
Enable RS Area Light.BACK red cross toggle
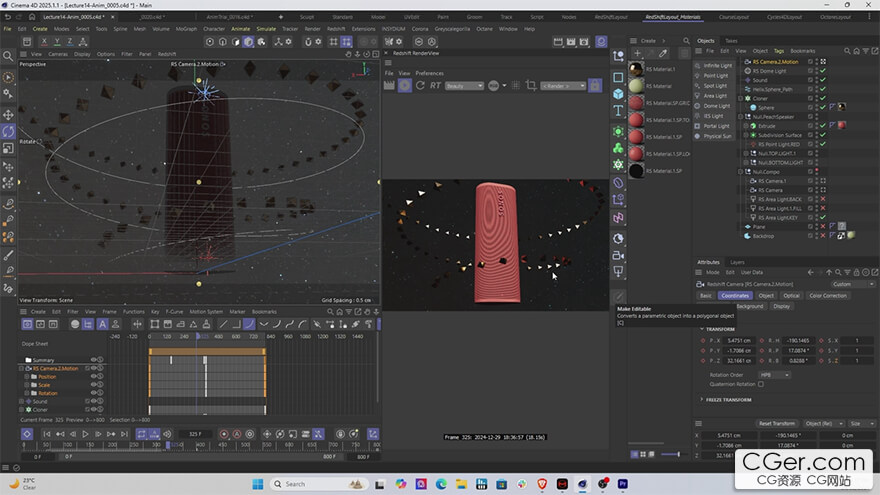(823, 199)
